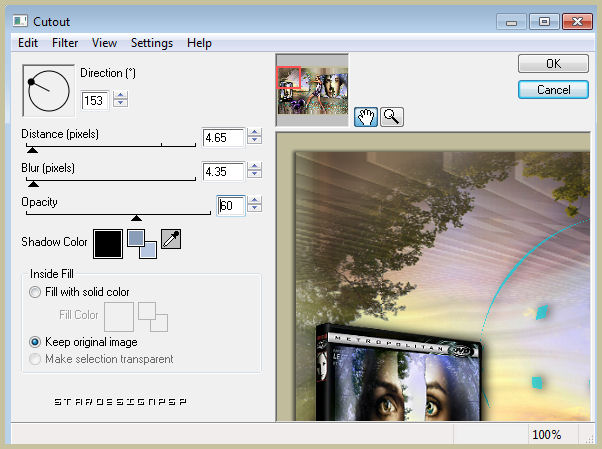Viewport: 602px width, 449px height.
Task: Open the Settings menu
Action: coord(152,43)
